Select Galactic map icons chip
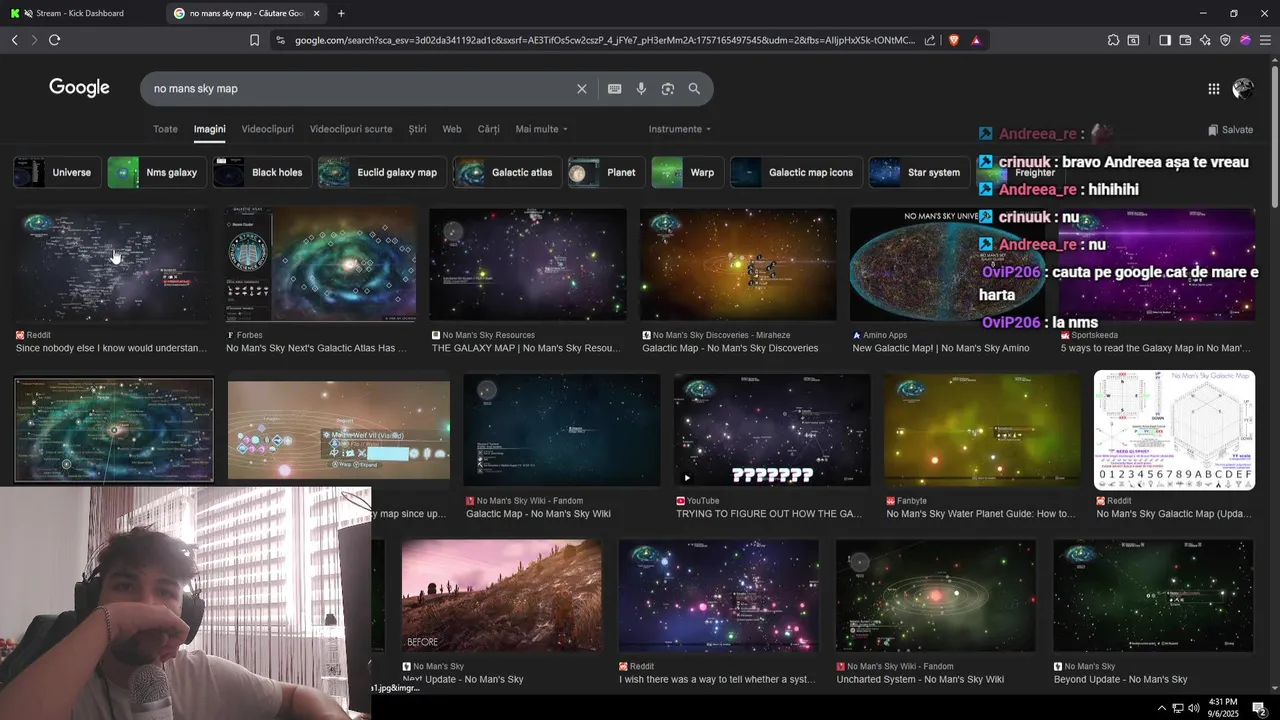This screenshot has height=720, width=1280. tap(796, 172)
